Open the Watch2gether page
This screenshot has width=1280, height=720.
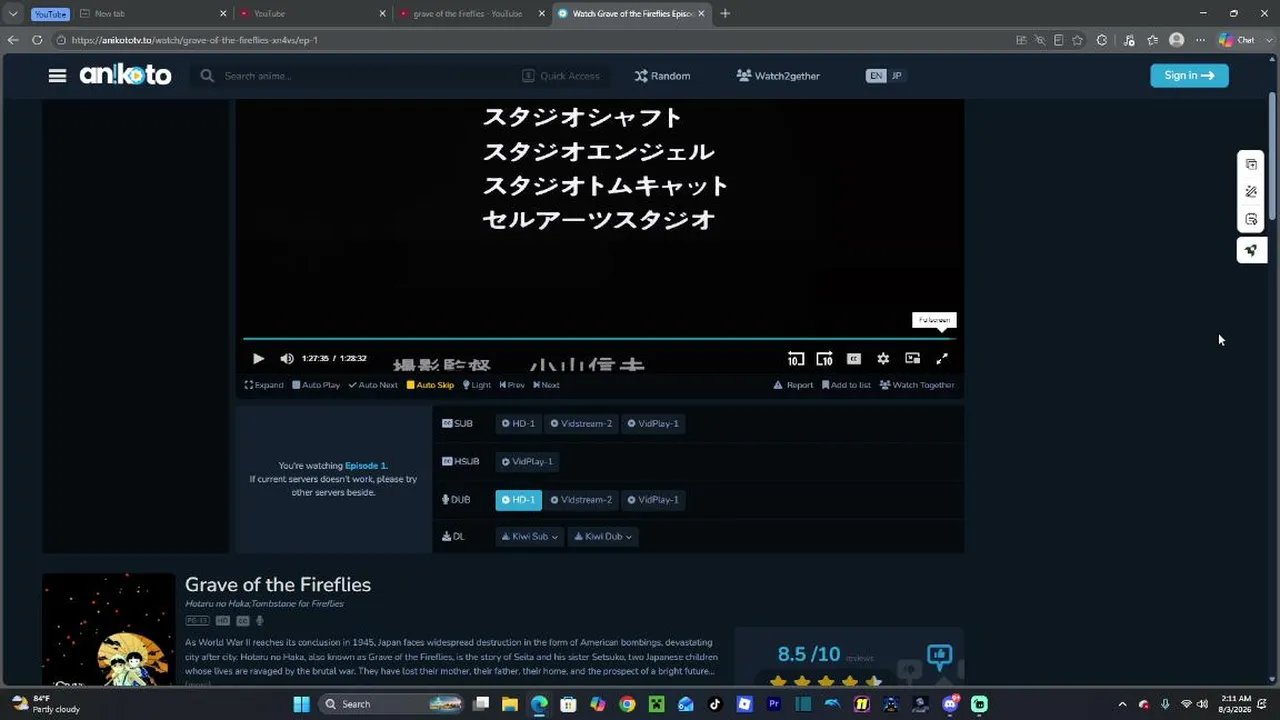point(778,76)
